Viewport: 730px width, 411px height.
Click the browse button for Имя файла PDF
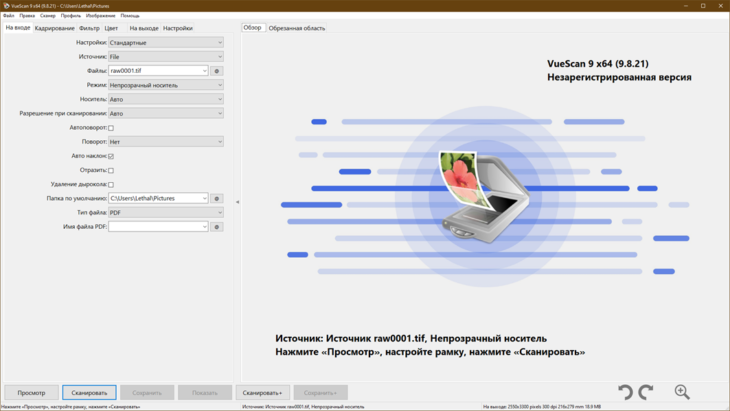[x=216, y=227]
